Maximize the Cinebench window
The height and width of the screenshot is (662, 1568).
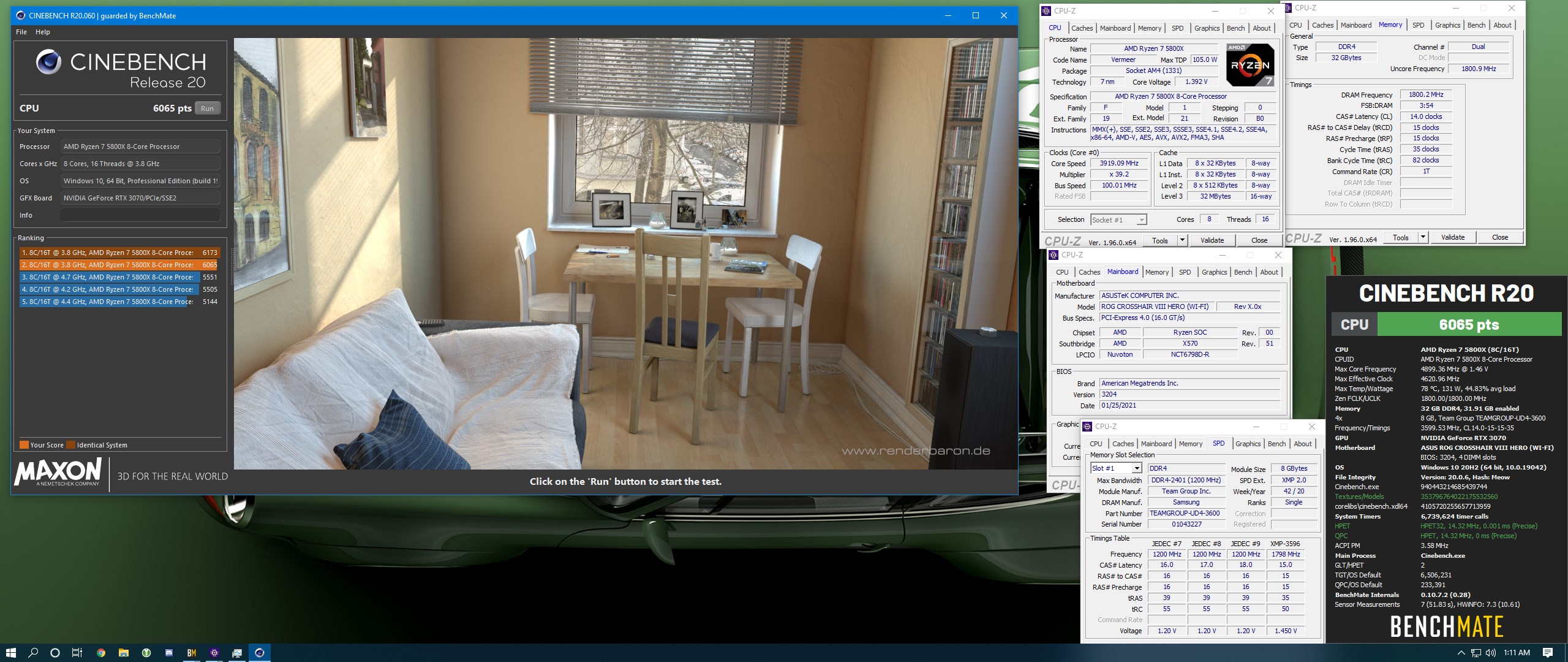click(976, 15)
